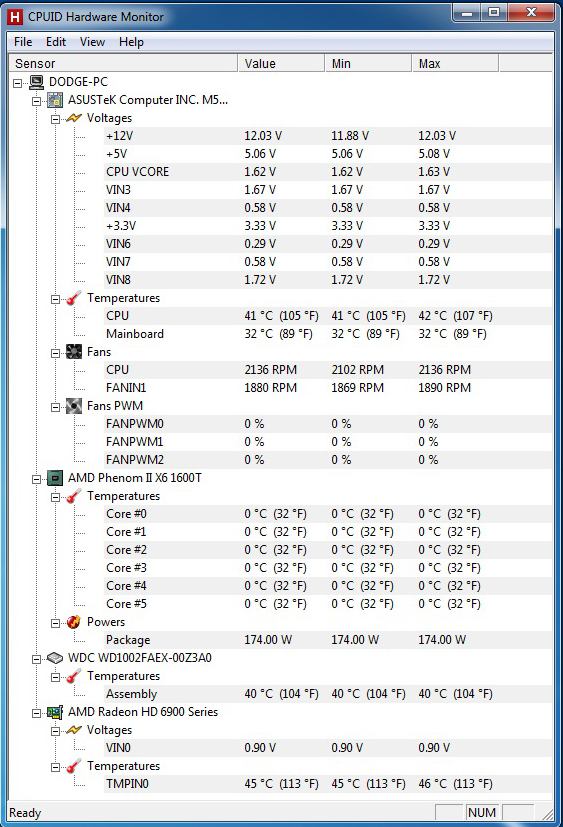Click the DODGE-PC computer icon
The width and height of the screenshot is (563, 827).
36,82
